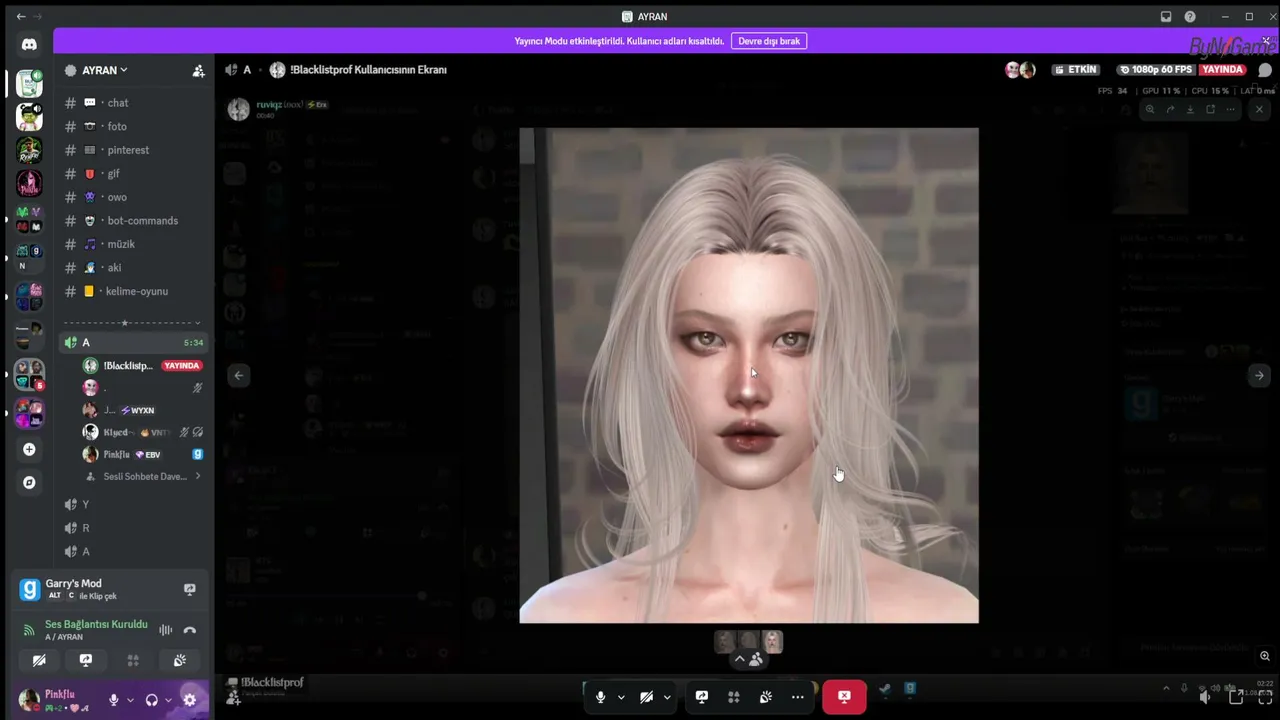Toggle camera in the call bar
Screen dimensions: 1280x720
[646, 697]
